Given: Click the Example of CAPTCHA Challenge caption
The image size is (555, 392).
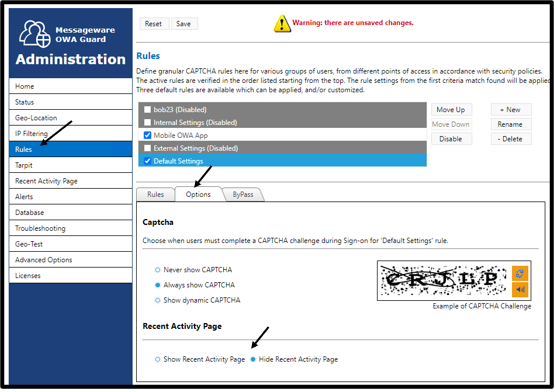Looking at the screenshot, I should click(482, 306).
